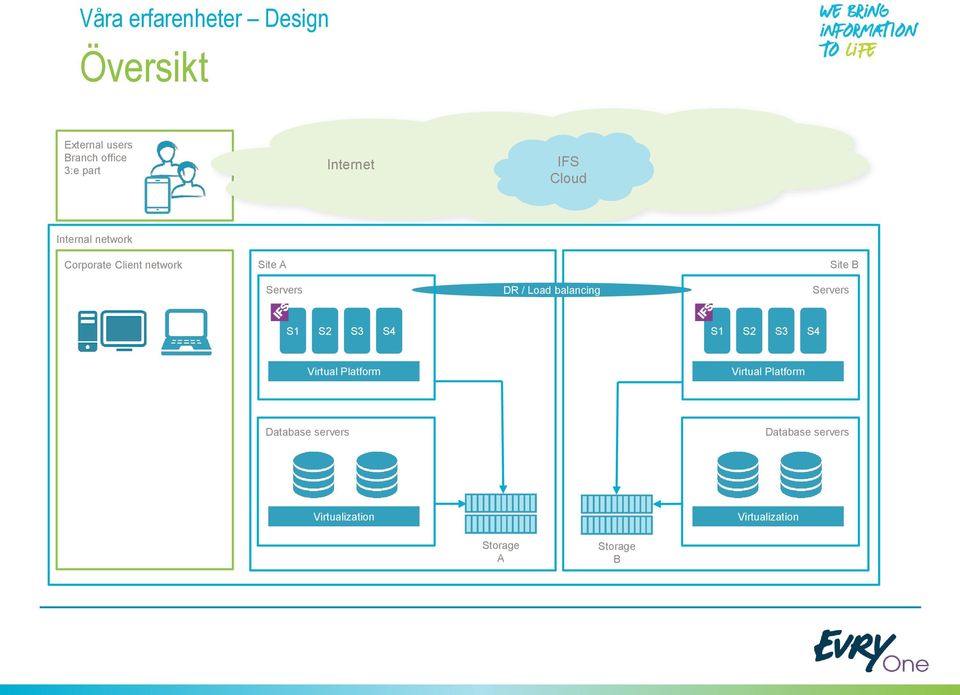Click the Virtualization bar in Site B
Viewport: 960px width, 695px height.
pos(768,516)
